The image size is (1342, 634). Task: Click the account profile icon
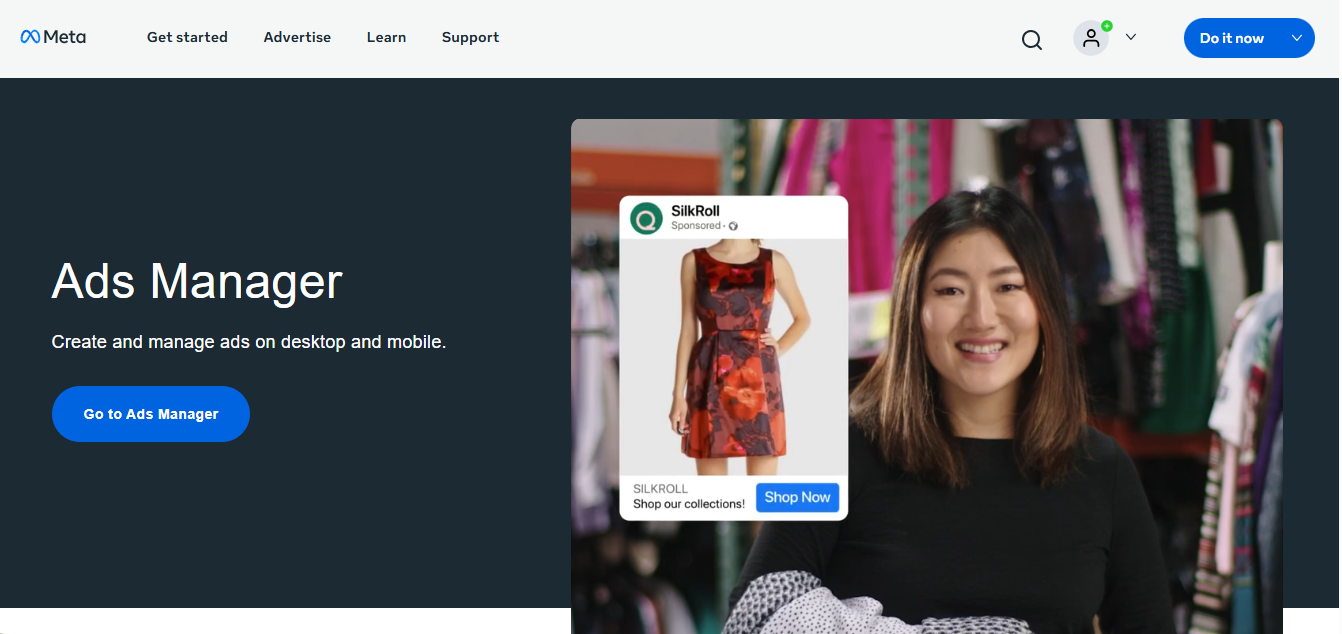pos(1091,39)
